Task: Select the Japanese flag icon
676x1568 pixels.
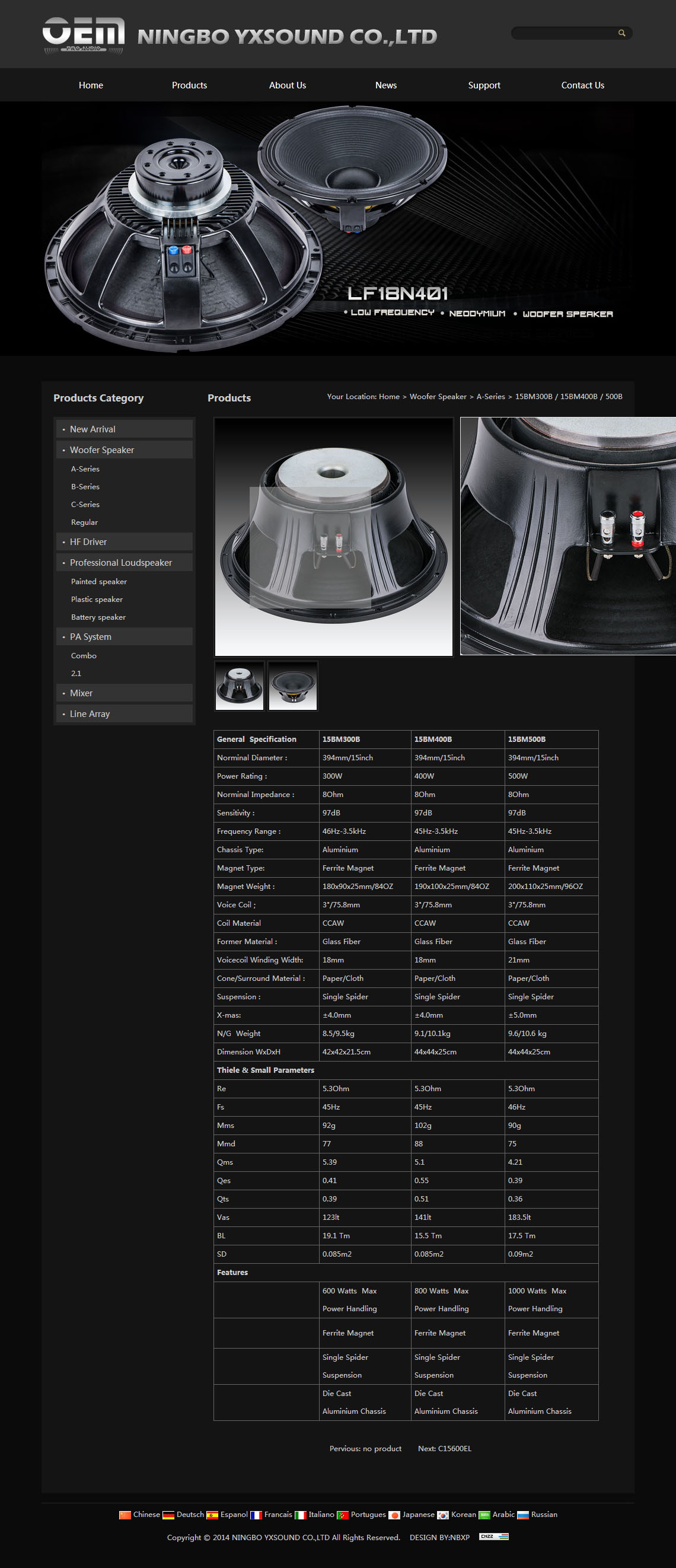Action: (x=394, y=1515)
